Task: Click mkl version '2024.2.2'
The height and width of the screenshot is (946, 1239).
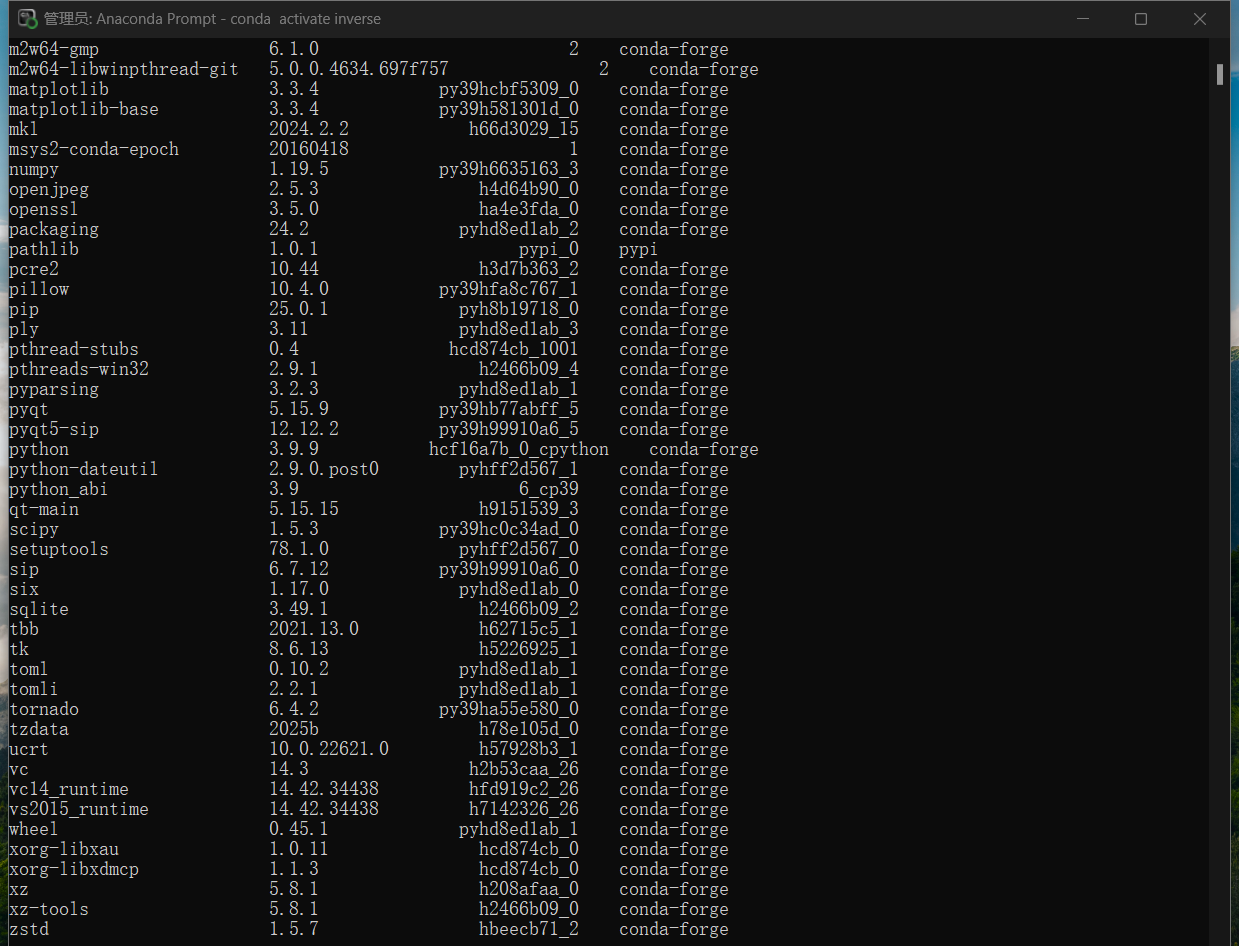Action: point(309,129)
